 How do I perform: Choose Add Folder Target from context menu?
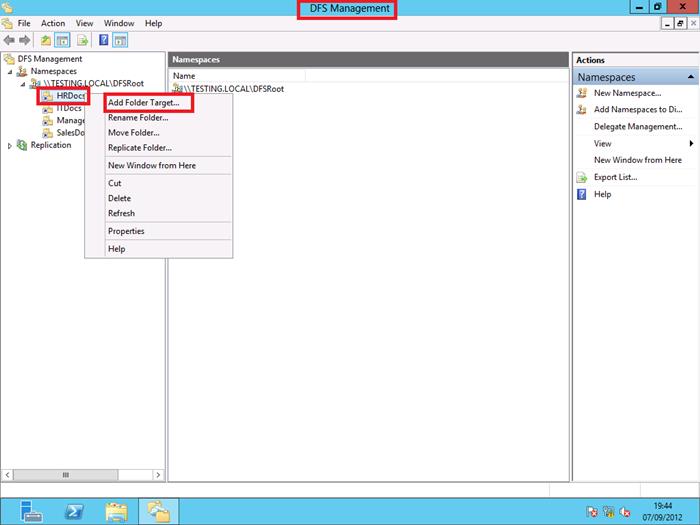click(x=143, y=103)
